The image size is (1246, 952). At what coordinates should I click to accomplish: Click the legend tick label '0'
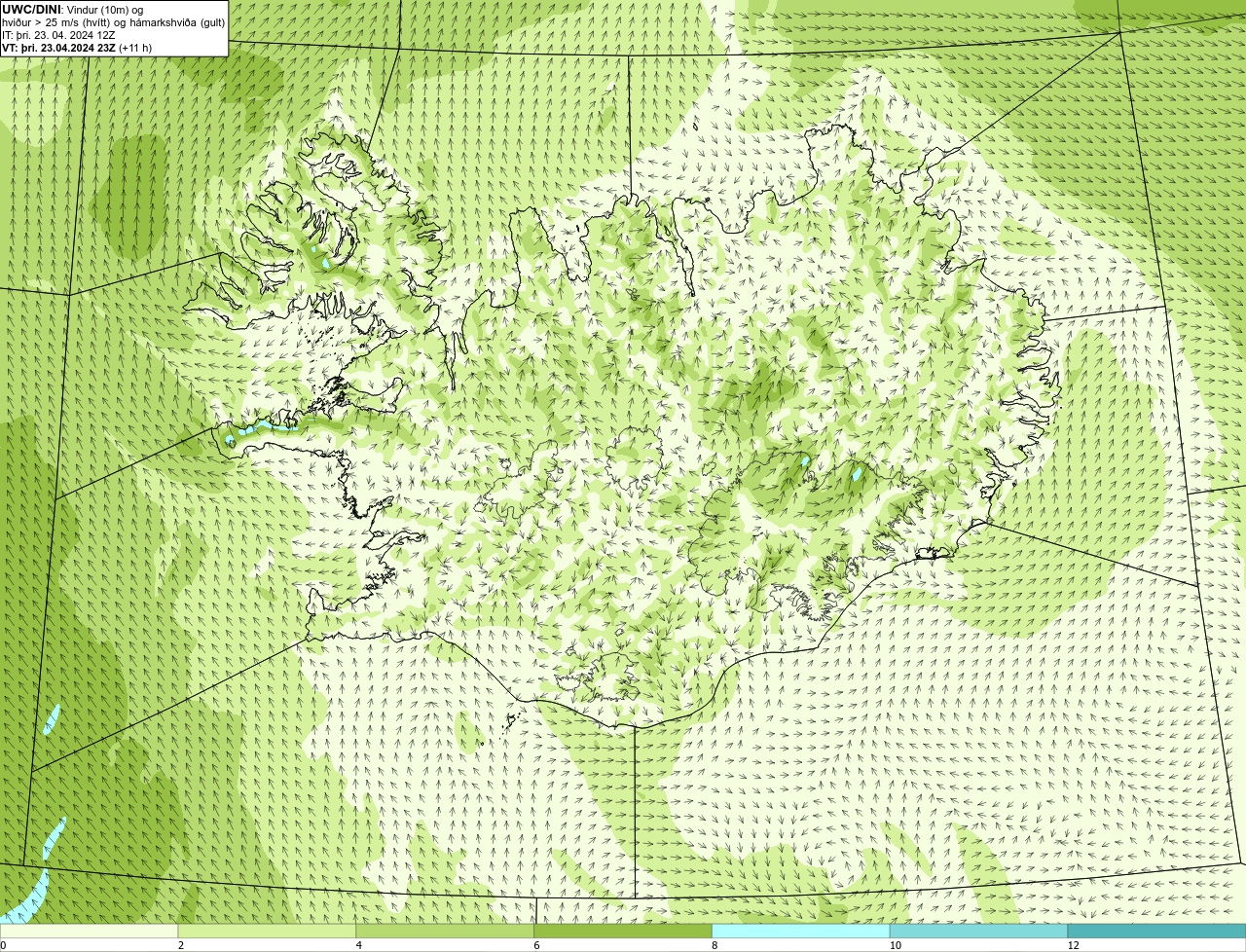(x=3, y=945)
